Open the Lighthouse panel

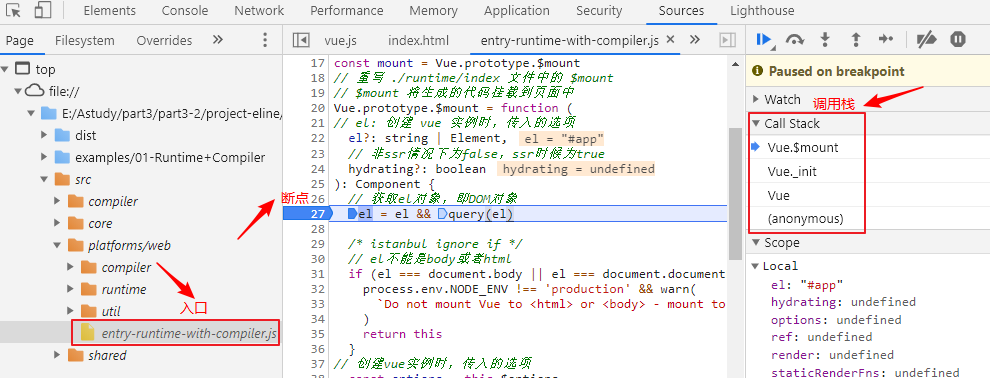point(762,11)
